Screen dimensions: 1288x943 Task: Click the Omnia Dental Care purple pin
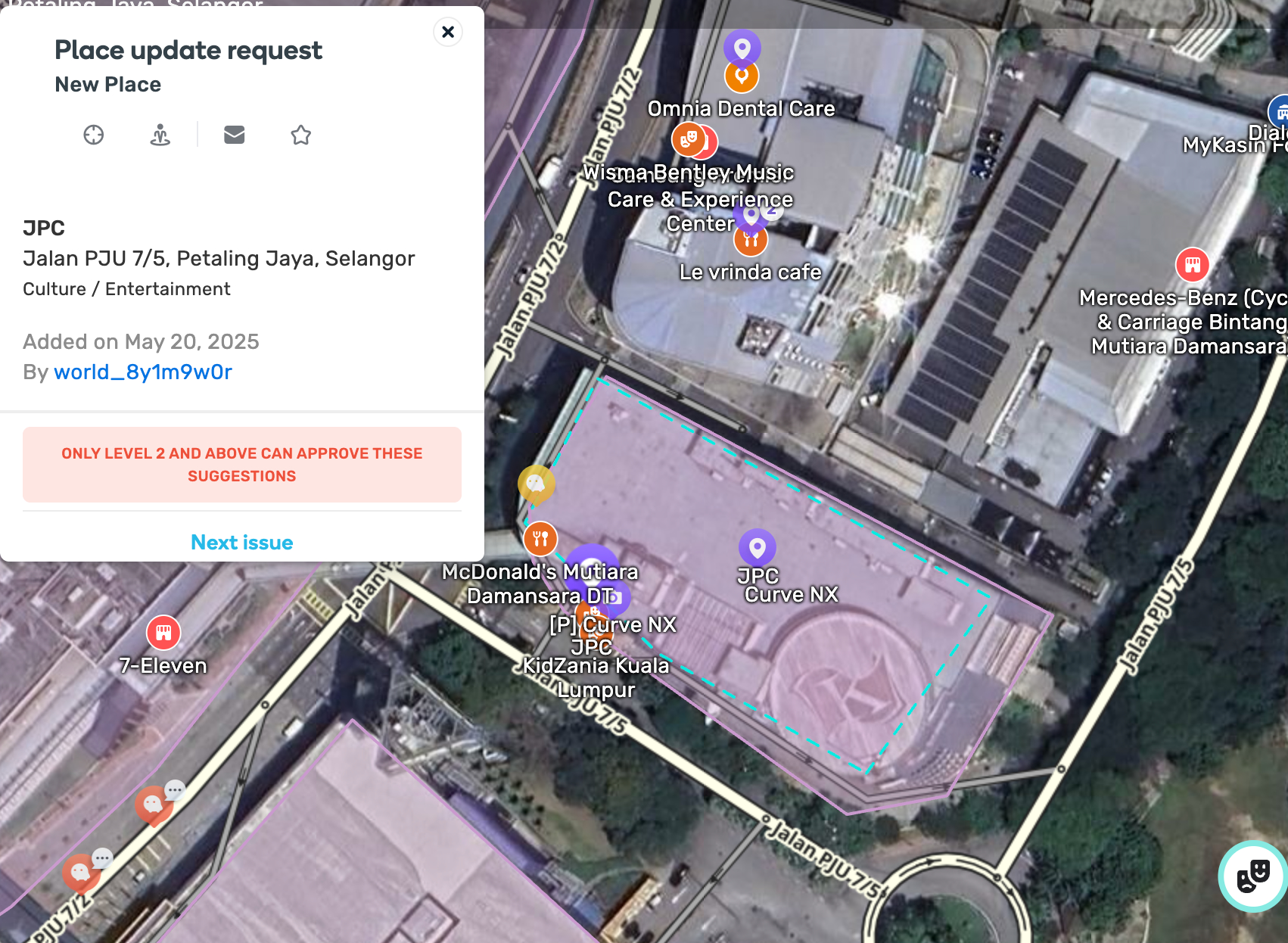[x=742, y=48]
